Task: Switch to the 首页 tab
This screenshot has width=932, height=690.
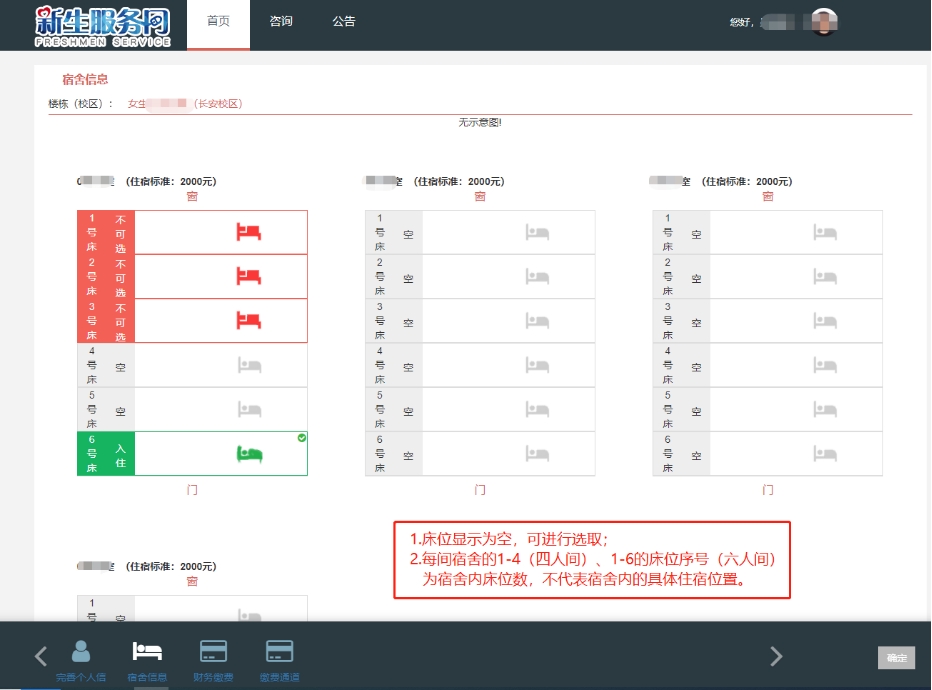Action: click(x=218, y=22)
